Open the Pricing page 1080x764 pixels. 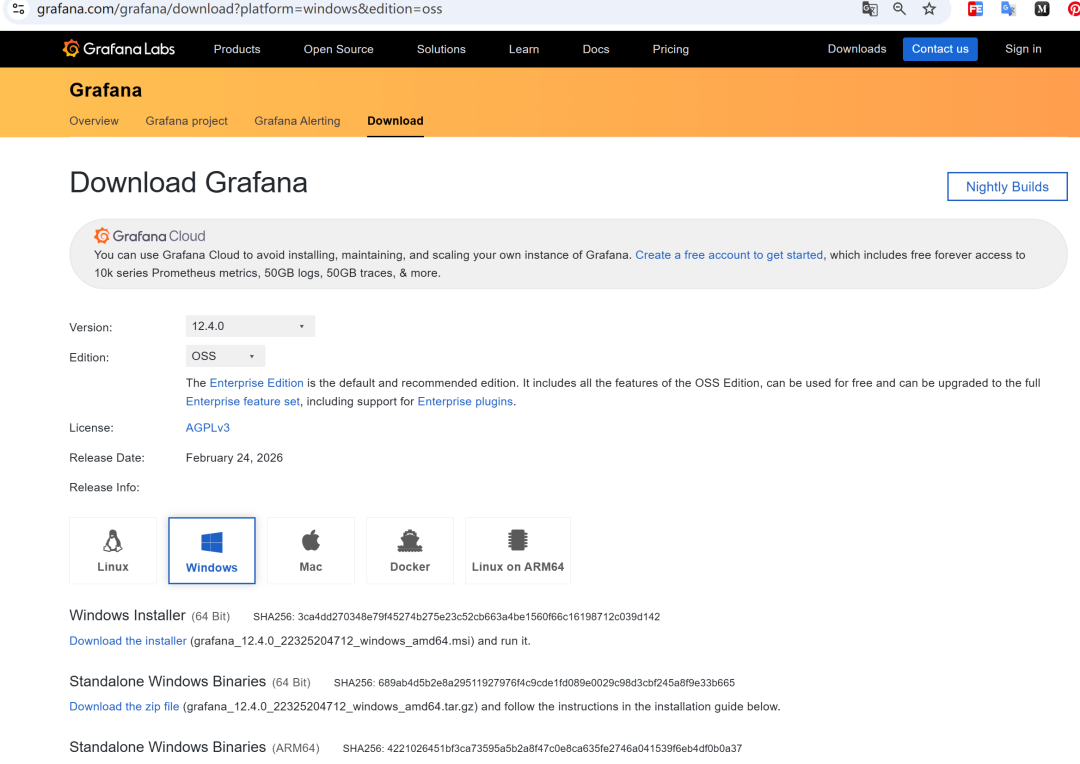(x=670, y=49)
